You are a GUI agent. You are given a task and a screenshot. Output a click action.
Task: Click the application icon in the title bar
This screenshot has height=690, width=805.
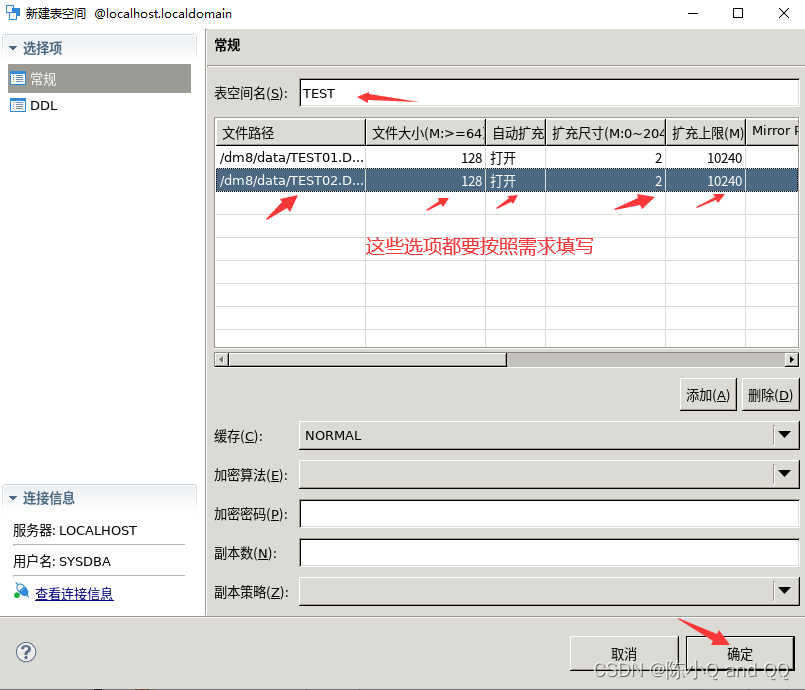click(x=14, y=13)
